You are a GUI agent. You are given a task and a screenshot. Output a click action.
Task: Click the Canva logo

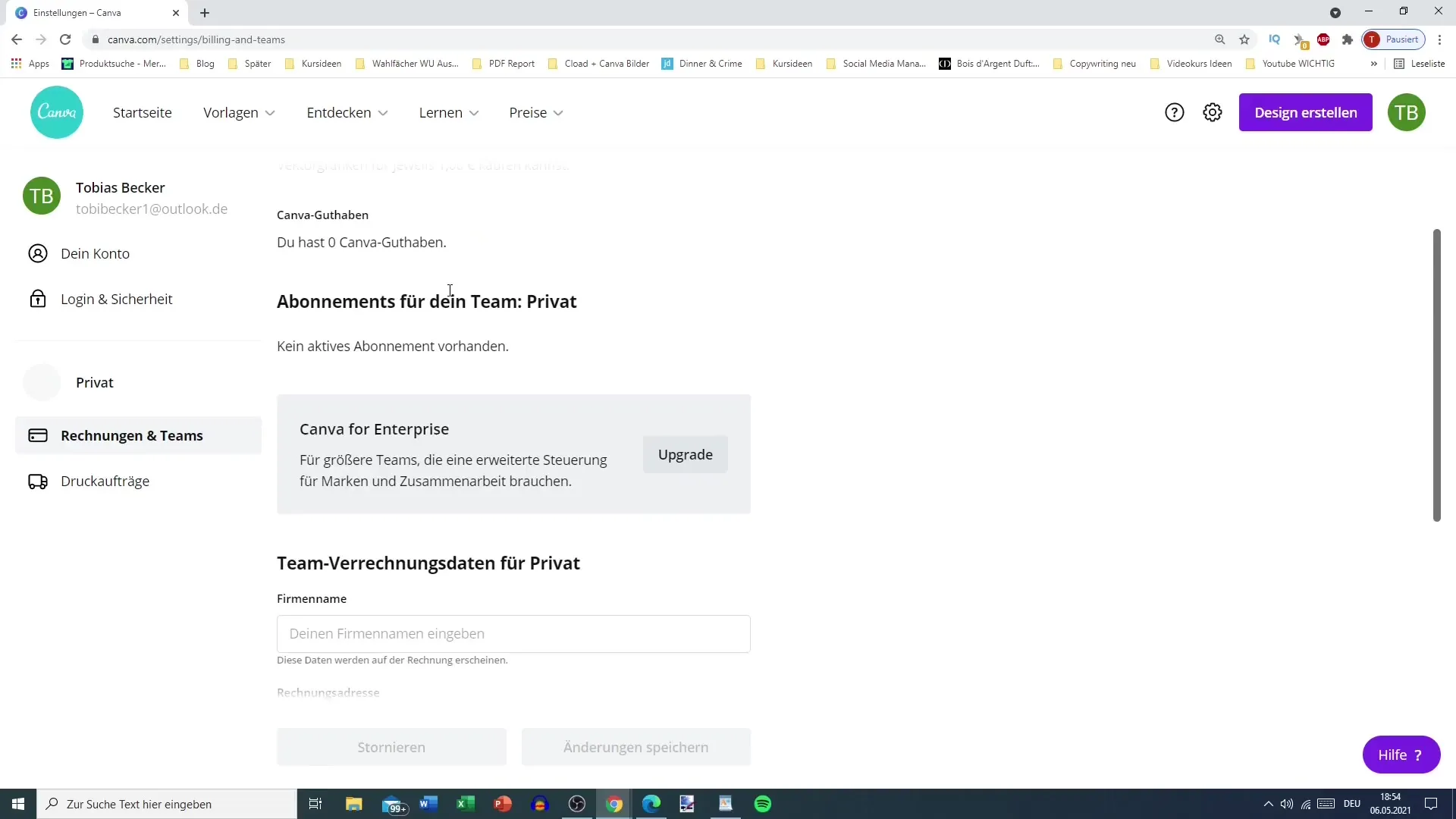(x=57, y=112)
